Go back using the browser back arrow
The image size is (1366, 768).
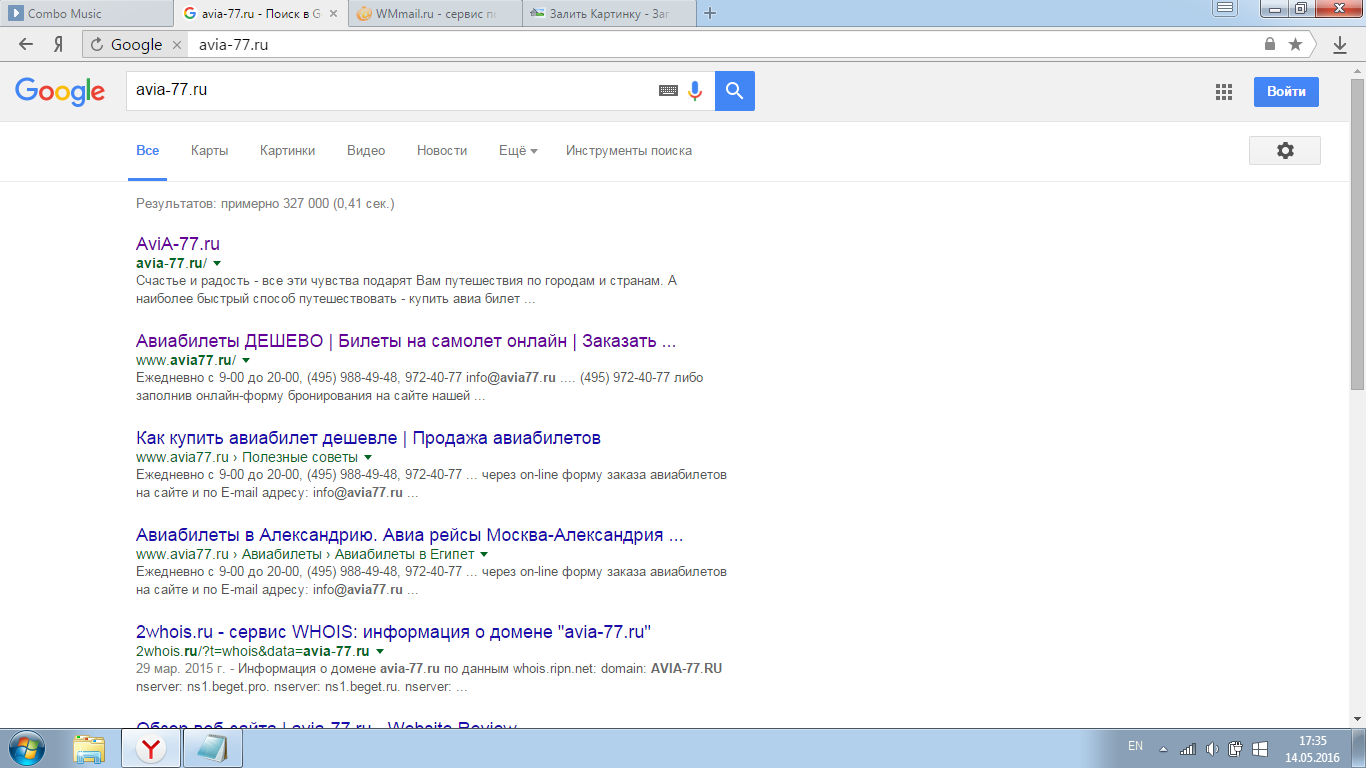click(26, 44)
